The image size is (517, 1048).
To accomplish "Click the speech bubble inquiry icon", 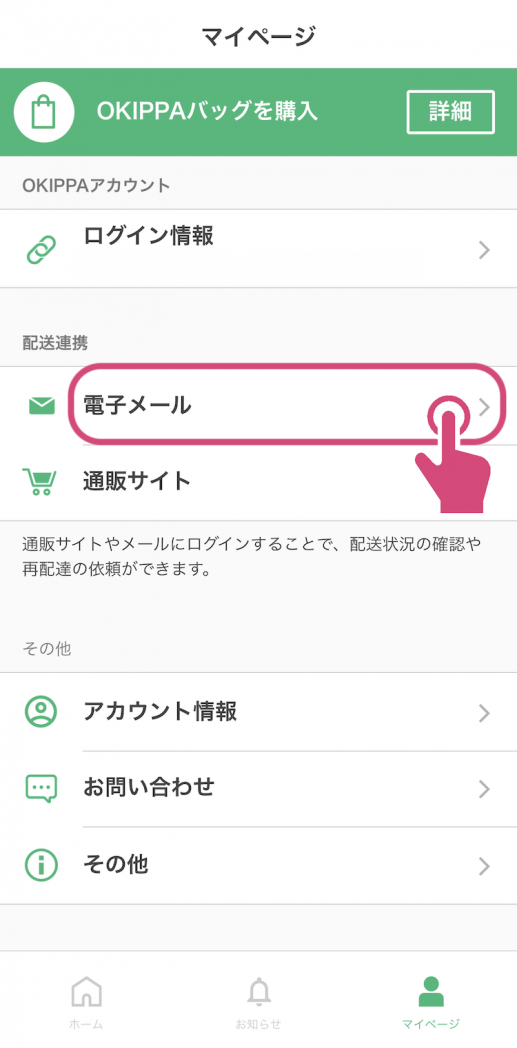I will pyautogui.click(x=41, y=789).
